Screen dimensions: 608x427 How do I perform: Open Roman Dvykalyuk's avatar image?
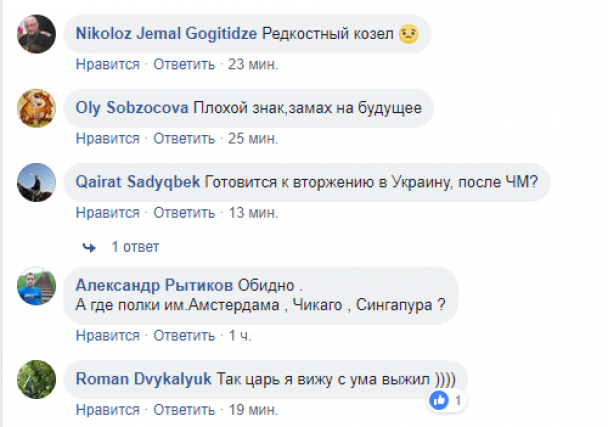point(37,380)
